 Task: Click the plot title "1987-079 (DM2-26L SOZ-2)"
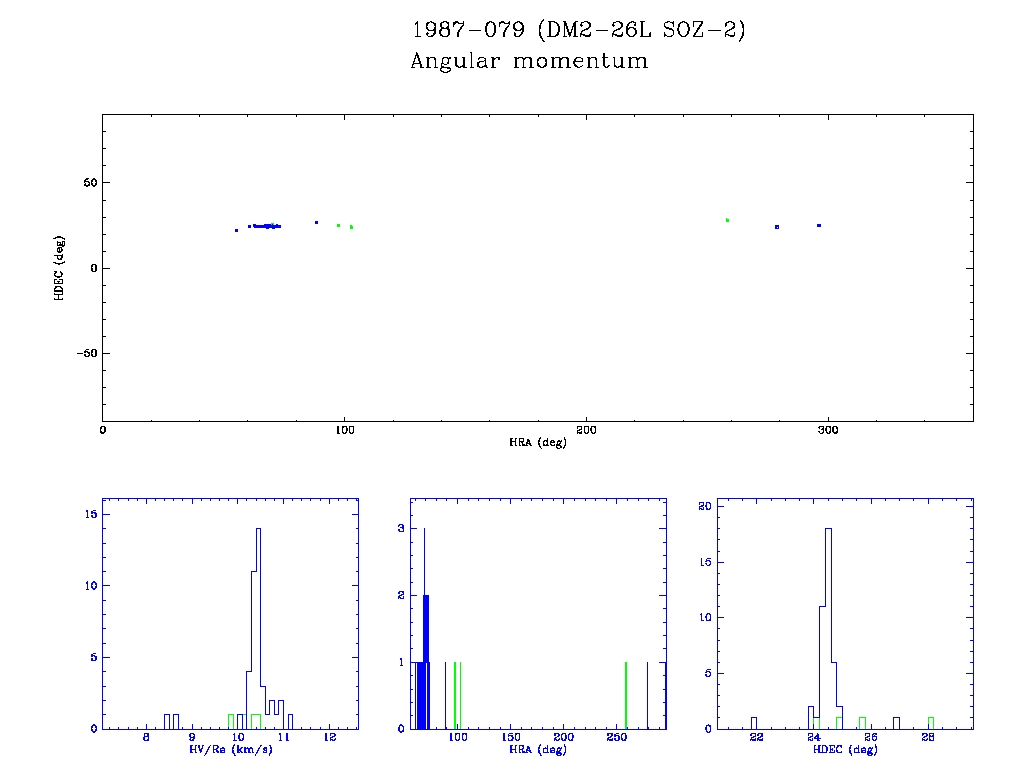point(579,30)
